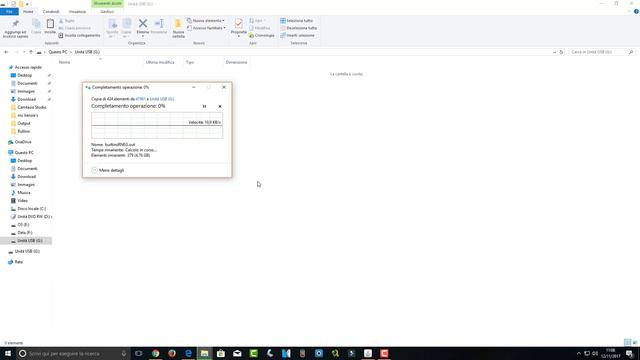Viewport: 640px width, 360px height.
Task: Select the Strumenti unità contextual tab
Action: pyautogui.click(x=107, y=4)
